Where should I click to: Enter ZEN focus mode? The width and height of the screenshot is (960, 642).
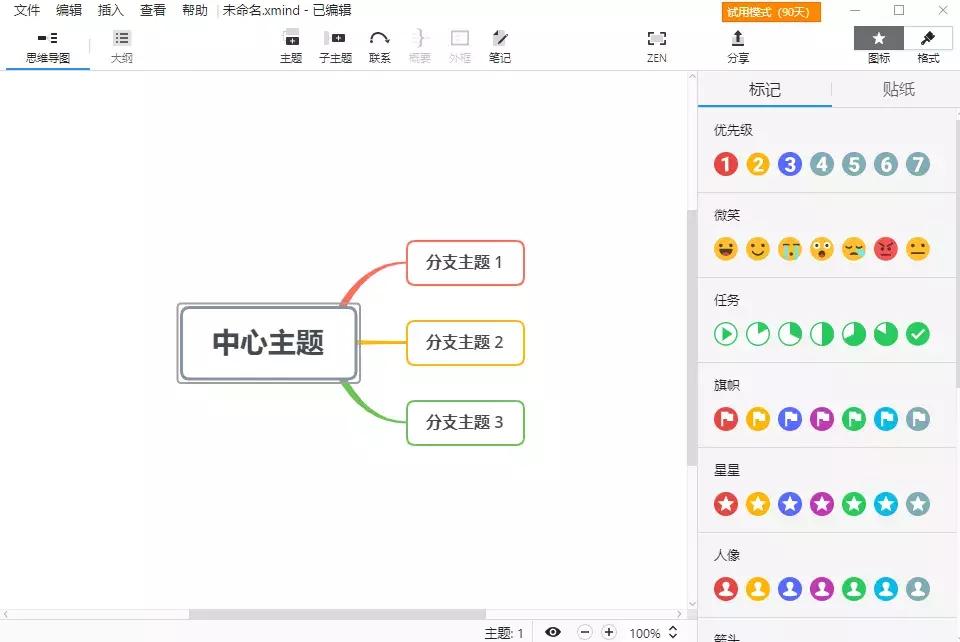(x=657, y=44)
